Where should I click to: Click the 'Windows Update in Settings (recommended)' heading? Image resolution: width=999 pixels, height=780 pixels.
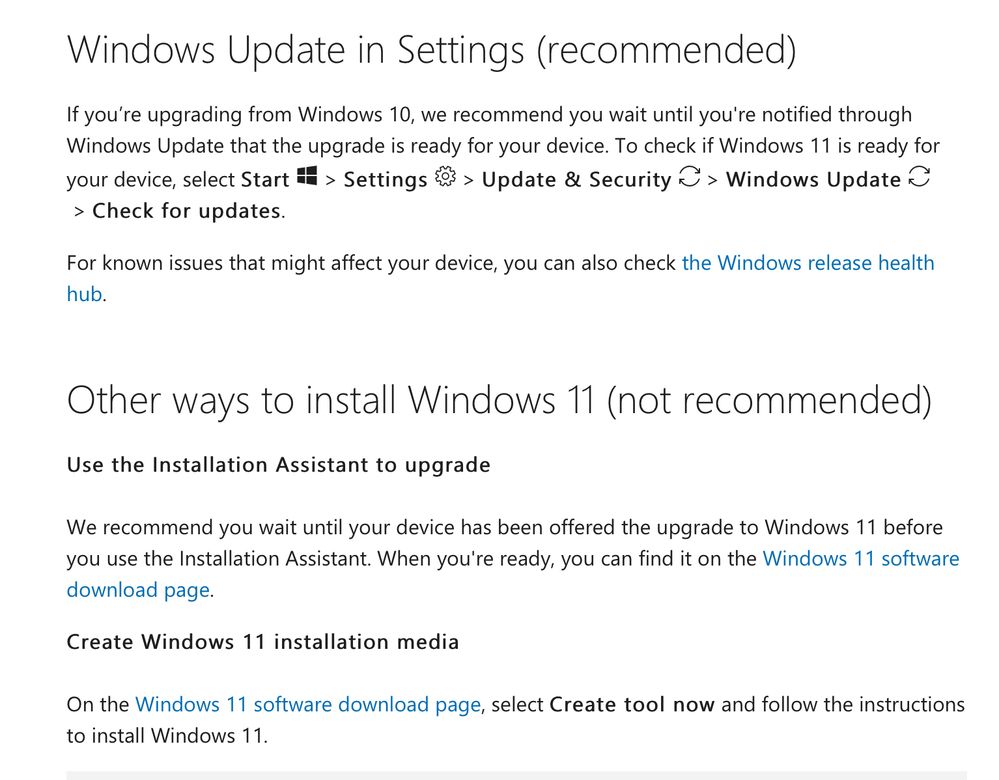coord(431,49)
